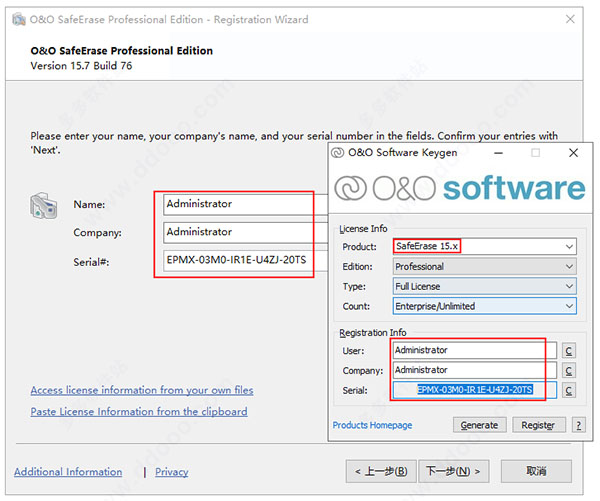Click the Company field in Keygen
This screenshot has width=600, height=501.
(x=474, y=370)
